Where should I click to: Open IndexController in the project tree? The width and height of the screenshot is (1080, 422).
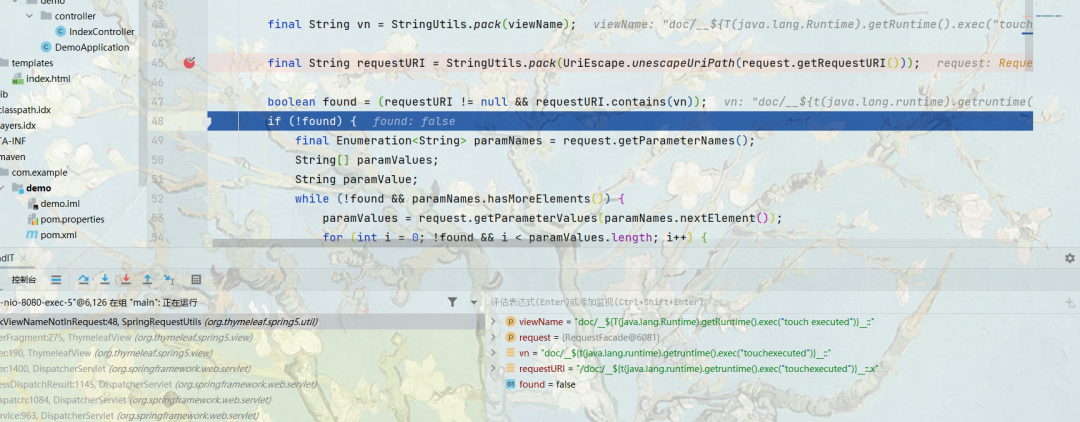pyautogui.click(x=102, y=32)
